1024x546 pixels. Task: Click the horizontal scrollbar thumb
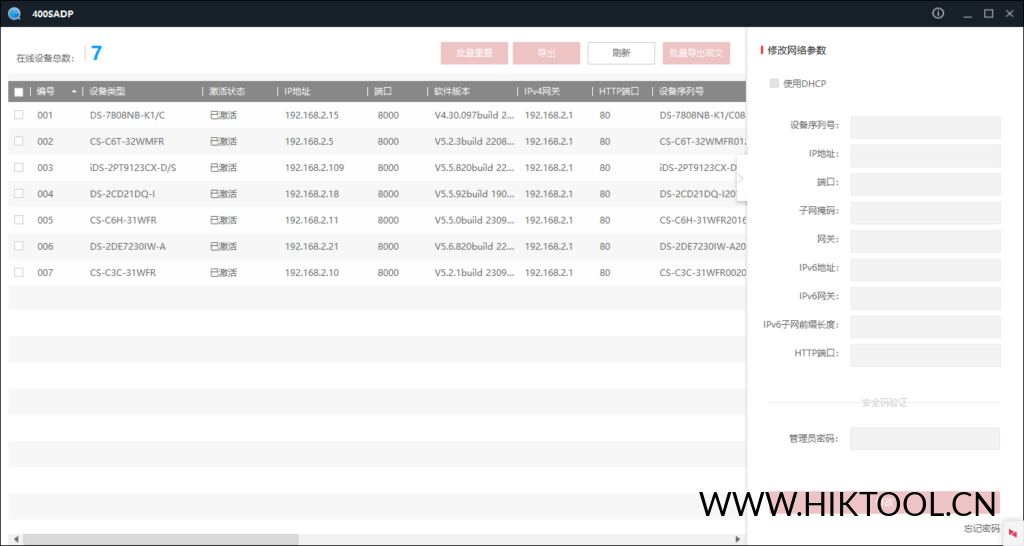(161, 539)
